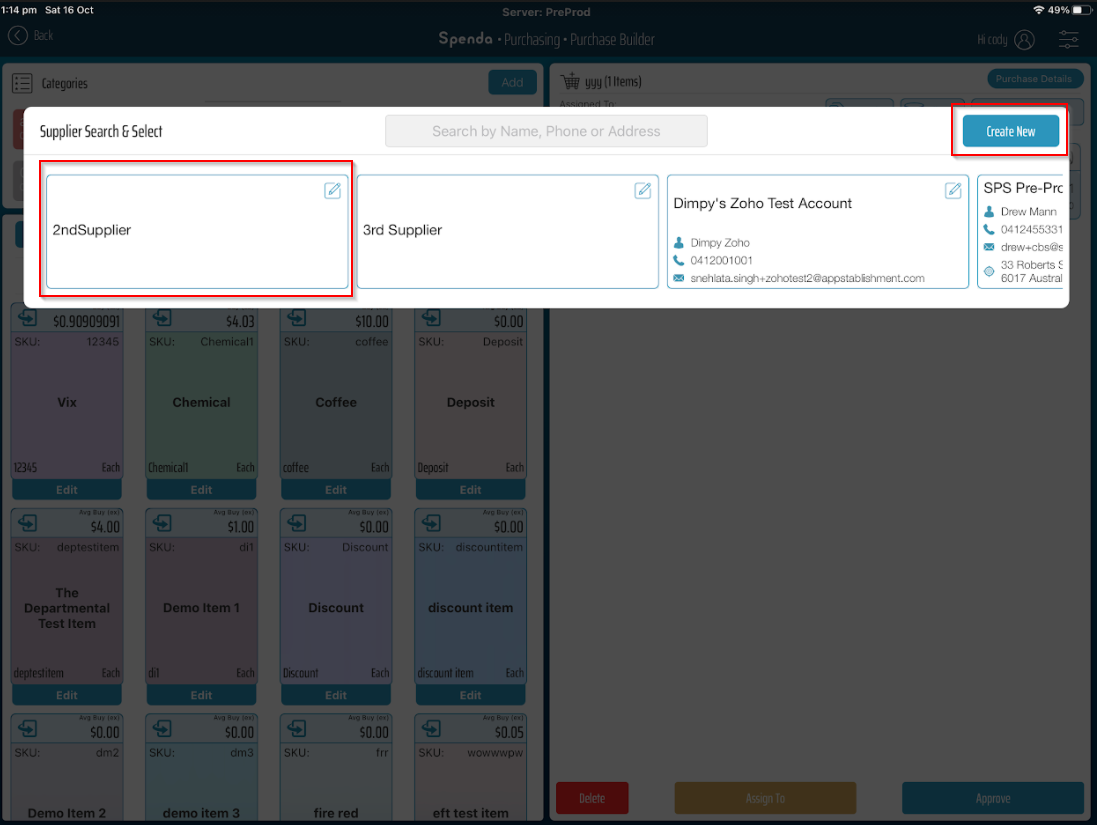The height and width of the screenshot is (825, 1097).
Task: Click the arrow-box icon on Demo Item 1
Action: pos(162,523)
